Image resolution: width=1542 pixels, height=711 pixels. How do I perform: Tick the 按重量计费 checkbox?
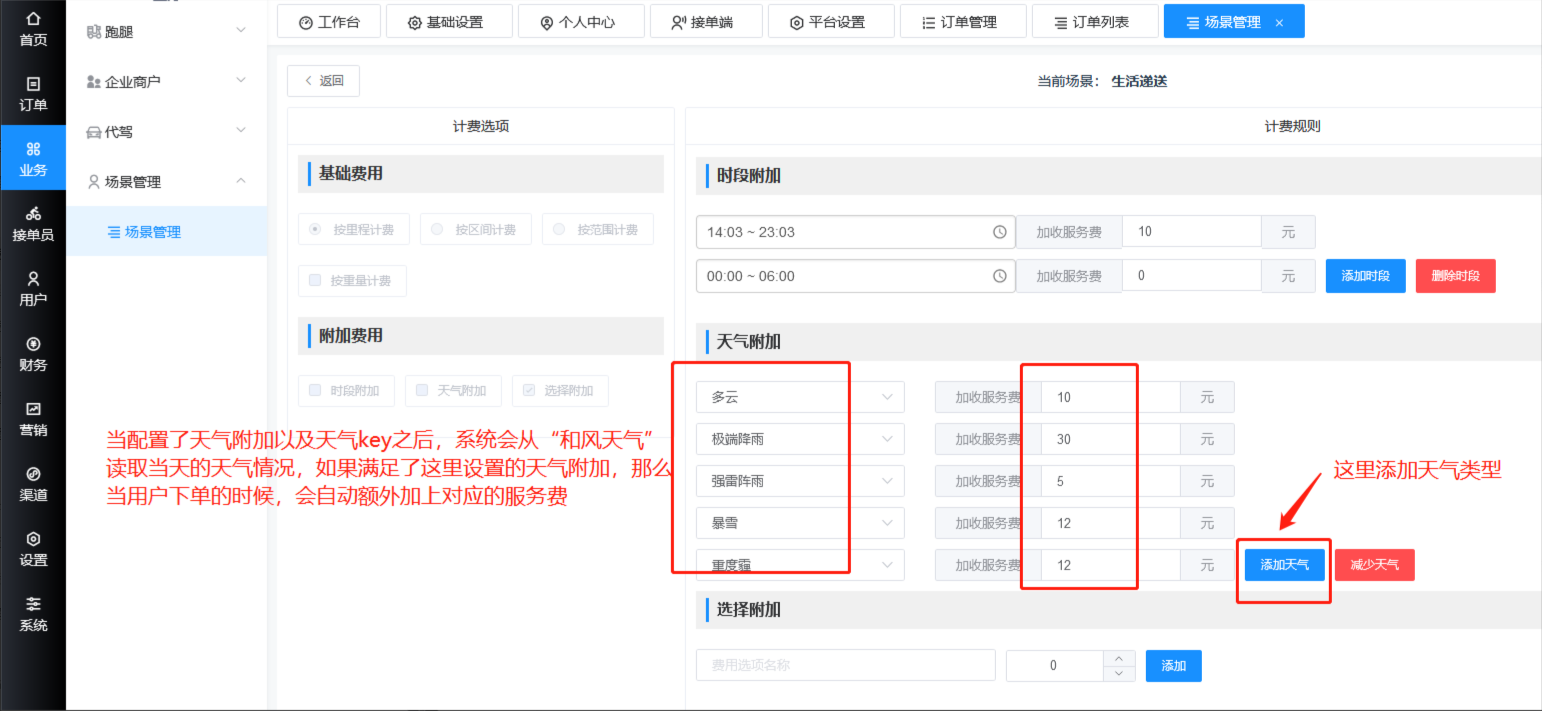click(315, 281)
